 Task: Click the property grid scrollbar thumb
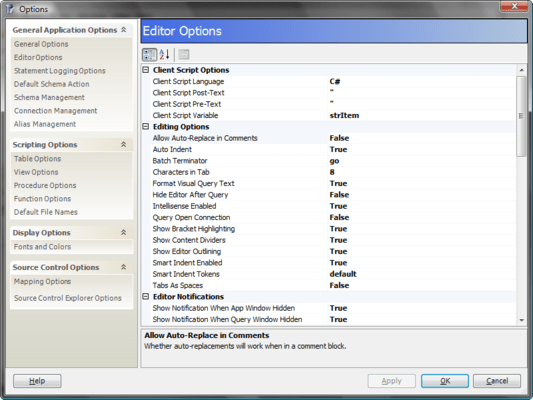(521, 116)
